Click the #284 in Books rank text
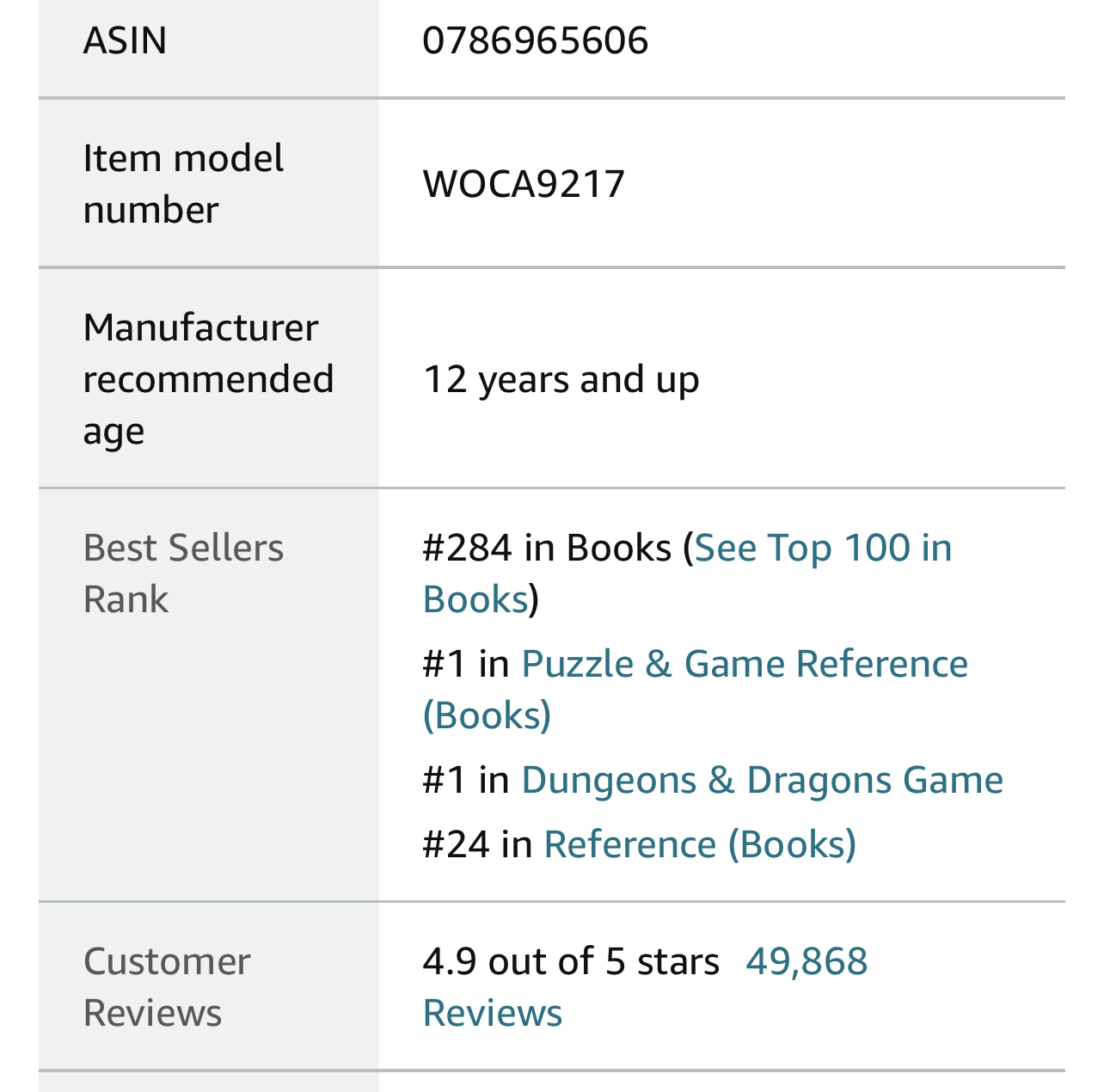The height and width of the screenshot is (1092, 1104). point(547,549)
